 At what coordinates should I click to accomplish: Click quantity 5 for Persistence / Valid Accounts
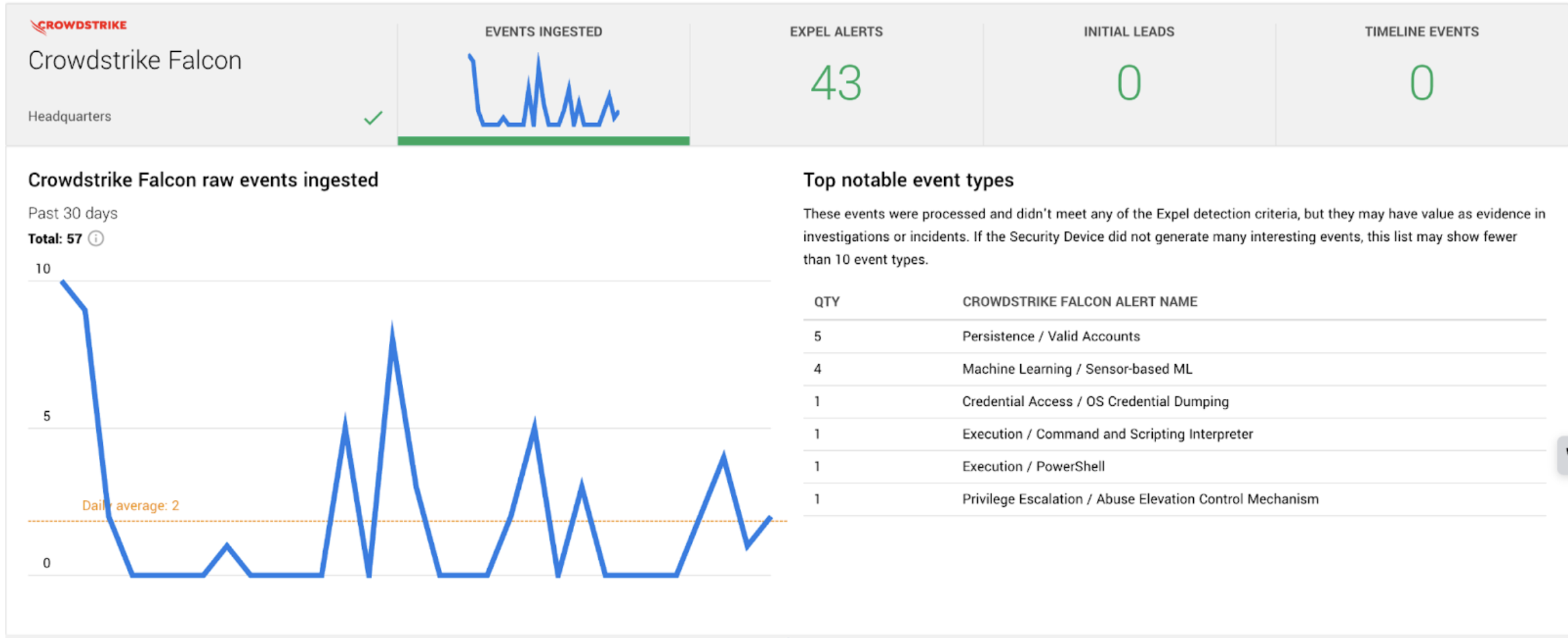click(x=818, y=336)
